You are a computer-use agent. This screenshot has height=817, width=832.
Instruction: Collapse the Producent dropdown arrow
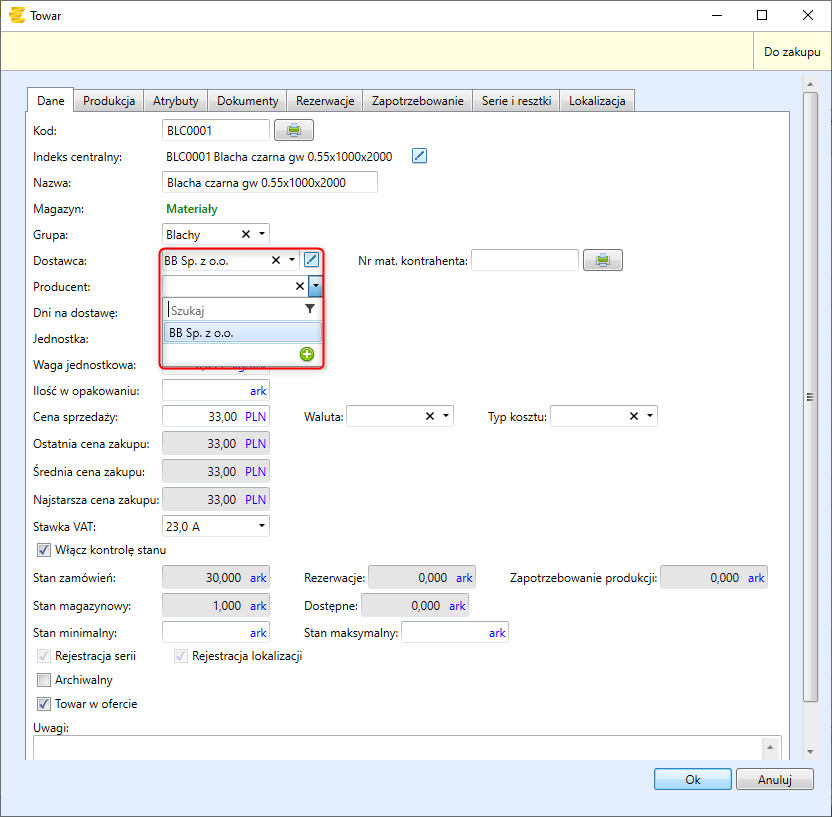tap(315, 286)
